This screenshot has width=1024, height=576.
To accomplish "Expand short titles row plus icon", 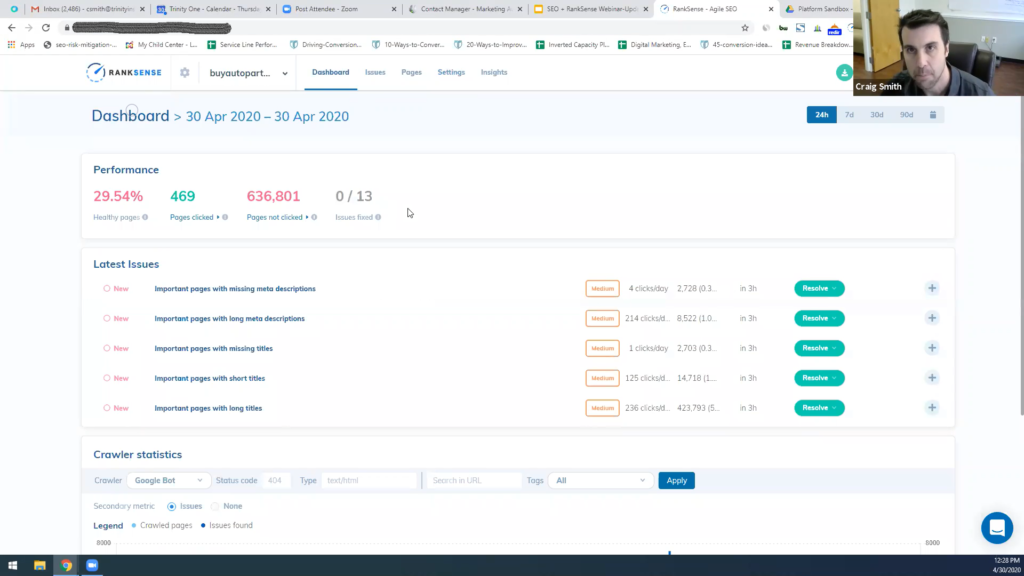I will point(932,377).
